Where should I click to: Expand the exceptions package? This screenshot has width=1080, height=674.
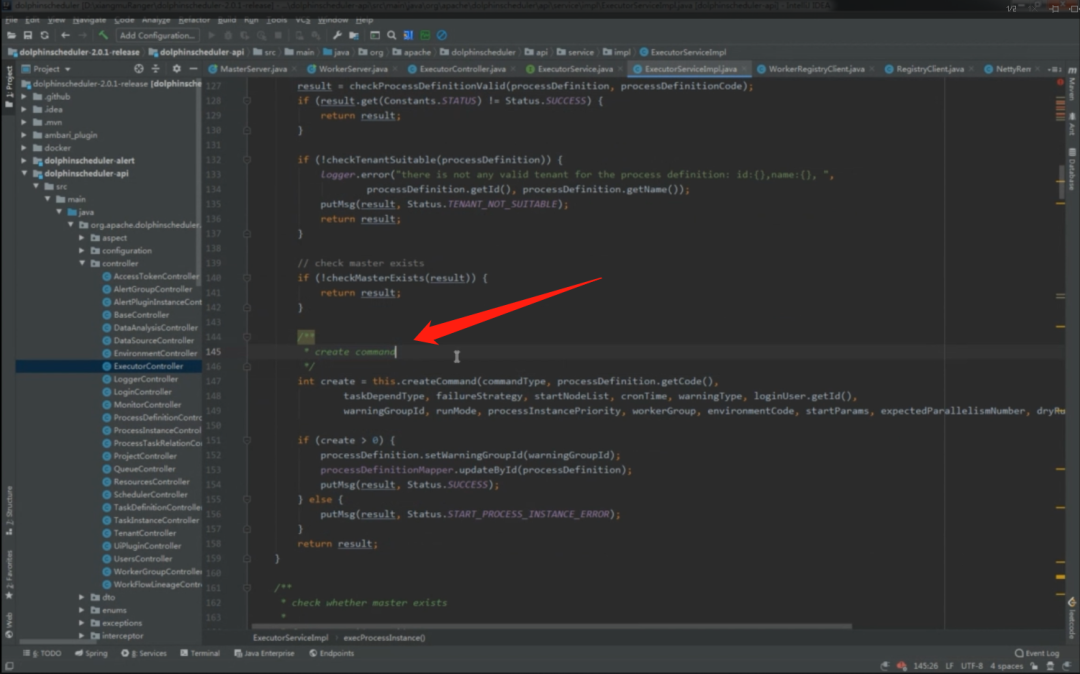coord(82,622)
